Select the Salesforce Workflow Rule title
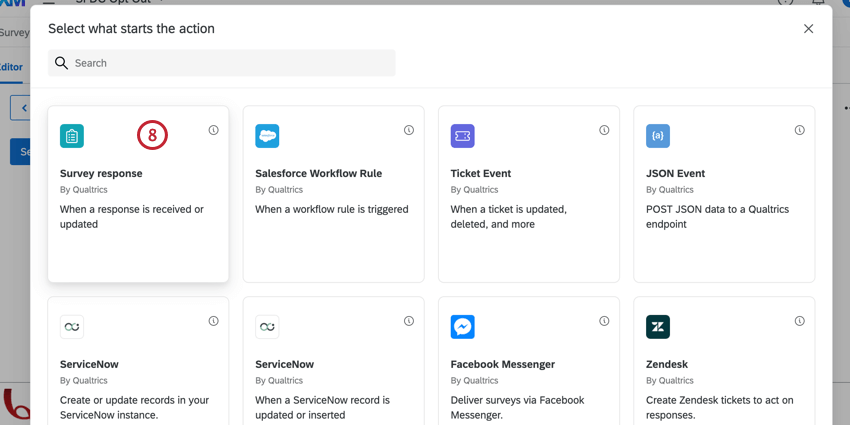850x425 pixels. [x=319, y=173]
